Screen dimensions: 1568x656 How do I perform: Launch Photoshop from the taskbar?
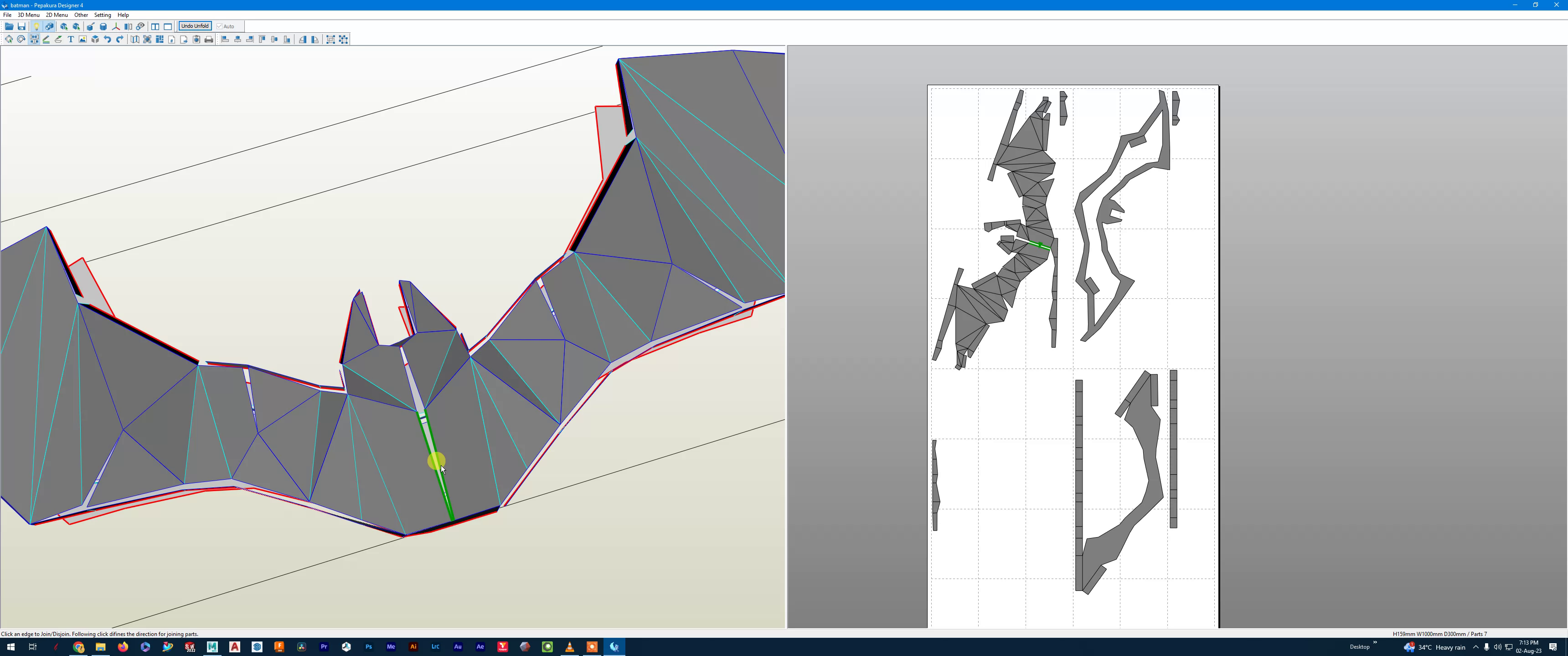coord(368,647)
